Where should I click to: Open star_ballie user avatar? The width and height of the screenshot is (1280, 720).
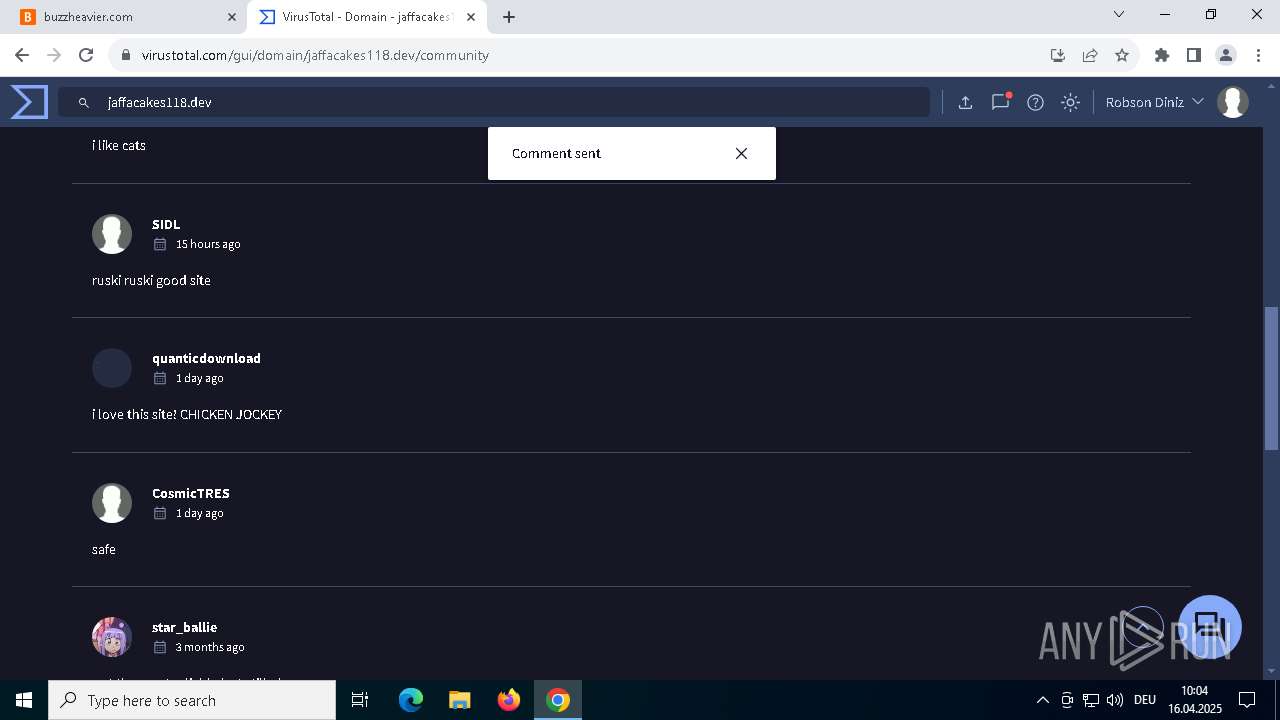[112, 637]
